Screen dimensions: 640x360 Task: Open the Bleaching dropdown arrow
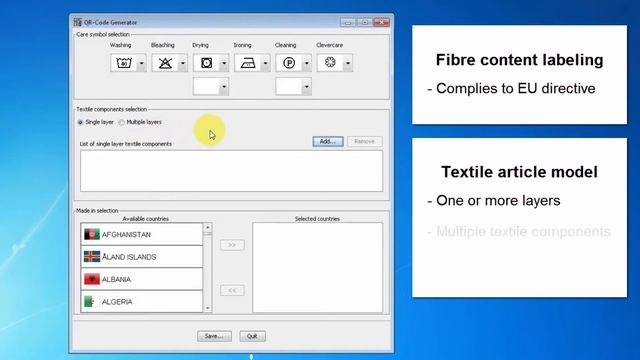click(182, 63)
